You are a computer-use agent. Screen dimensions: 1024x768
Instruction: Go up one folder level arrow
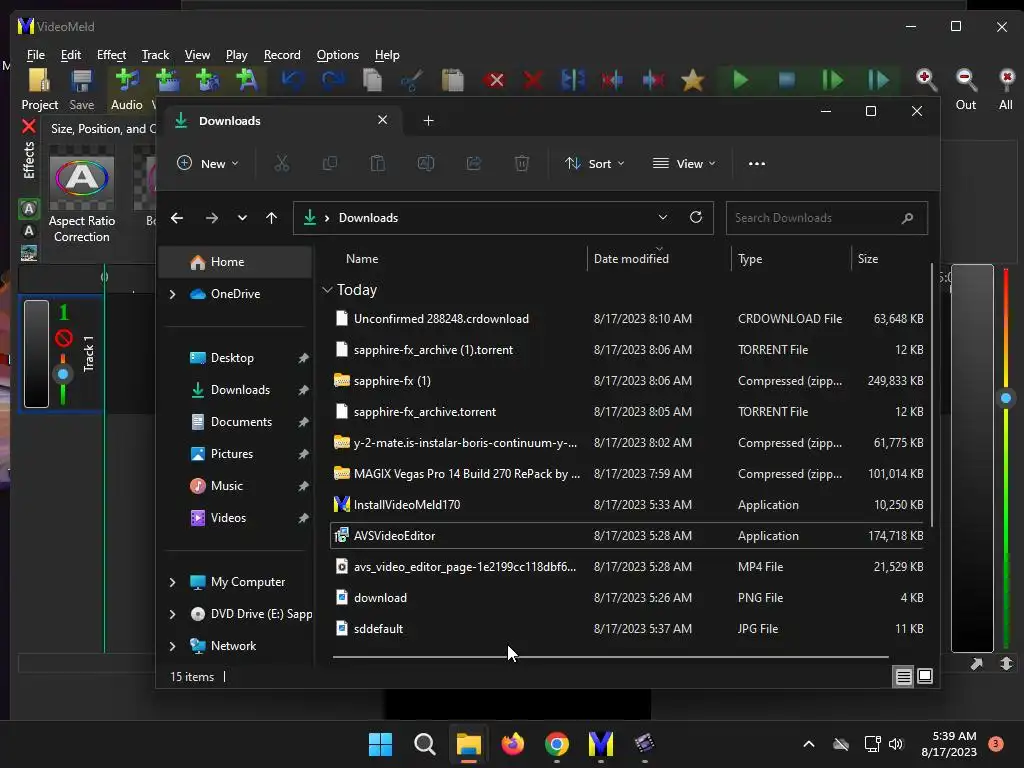click(272, 218)
